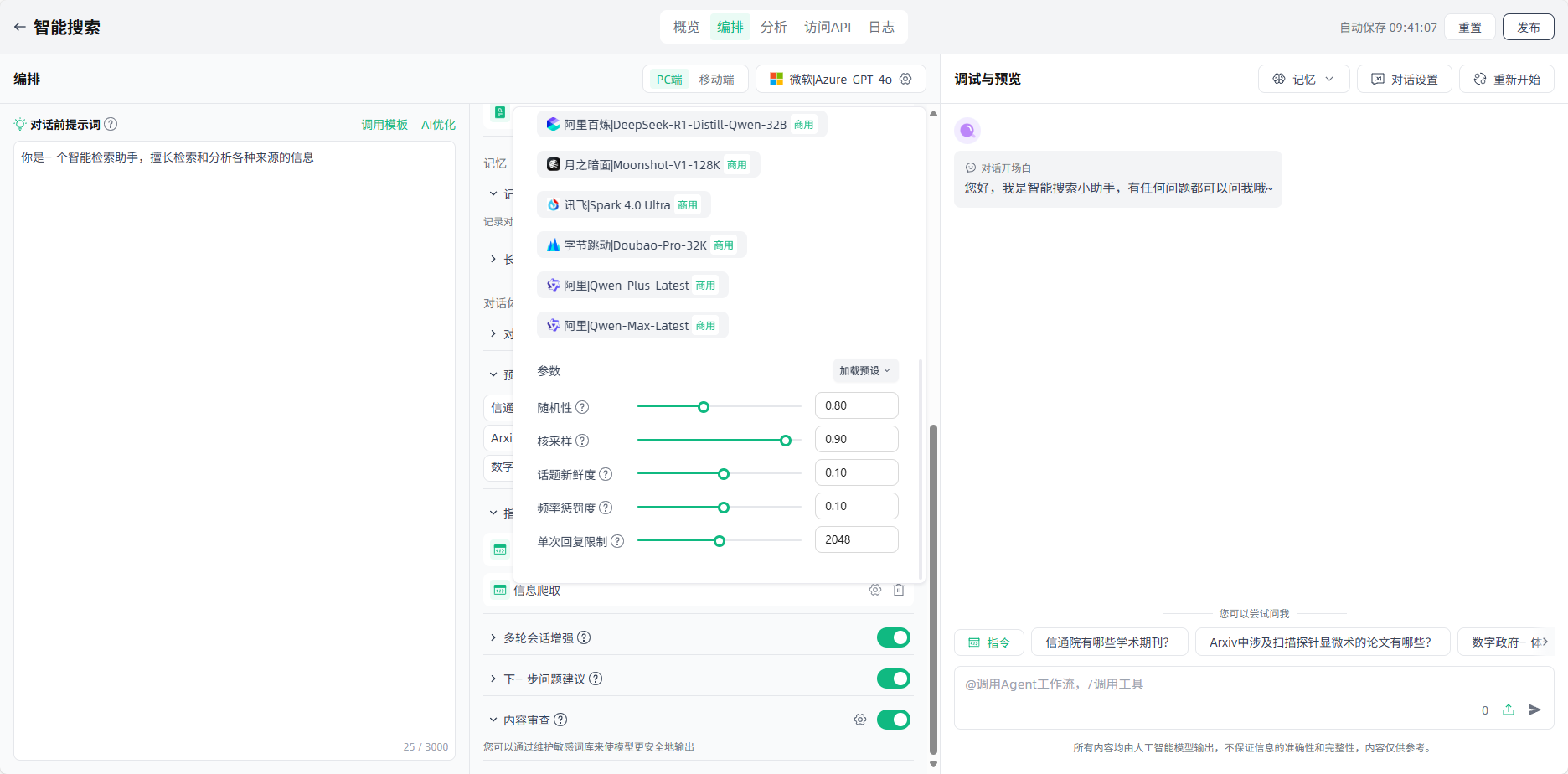Click help icon next to 单次回复限制
The width and height of the screenshot is (1568, 774).
617,541
